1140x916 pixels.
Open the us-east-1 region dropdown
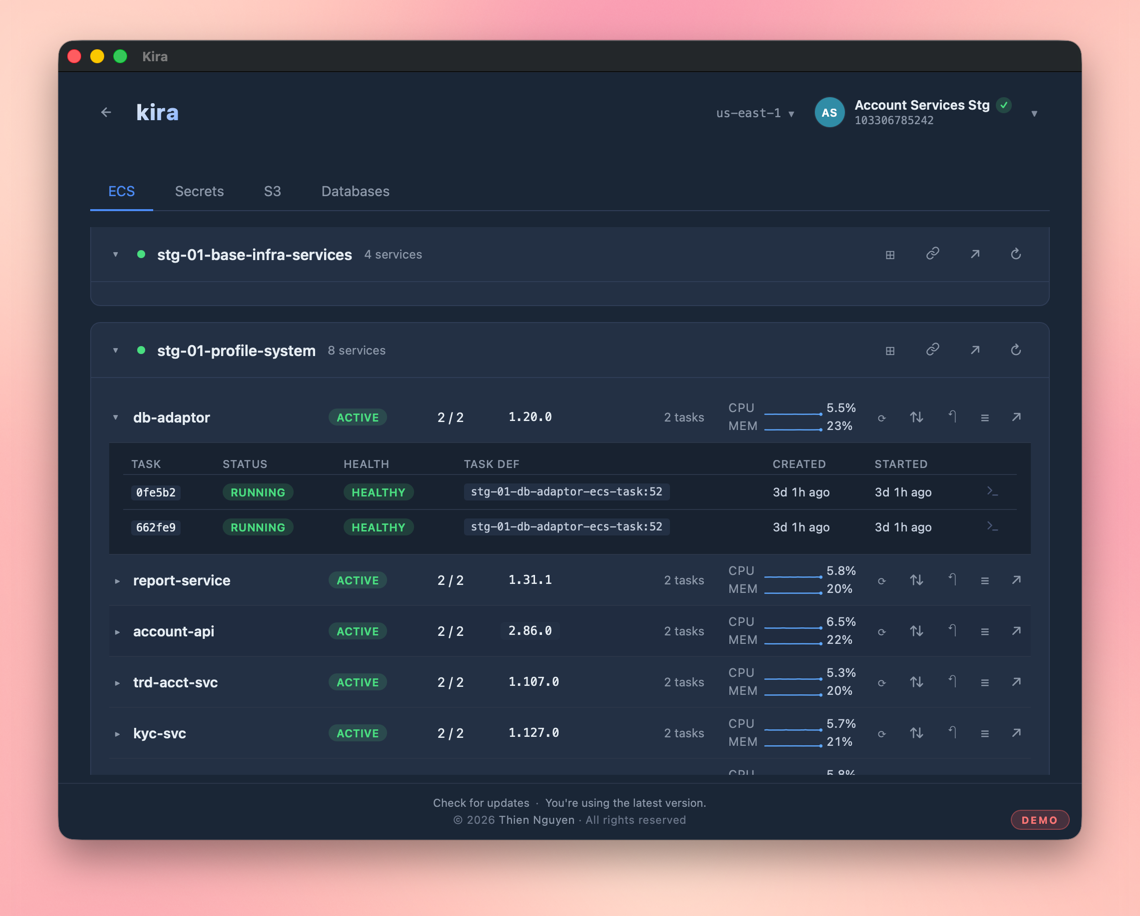[x=755, y=113]
